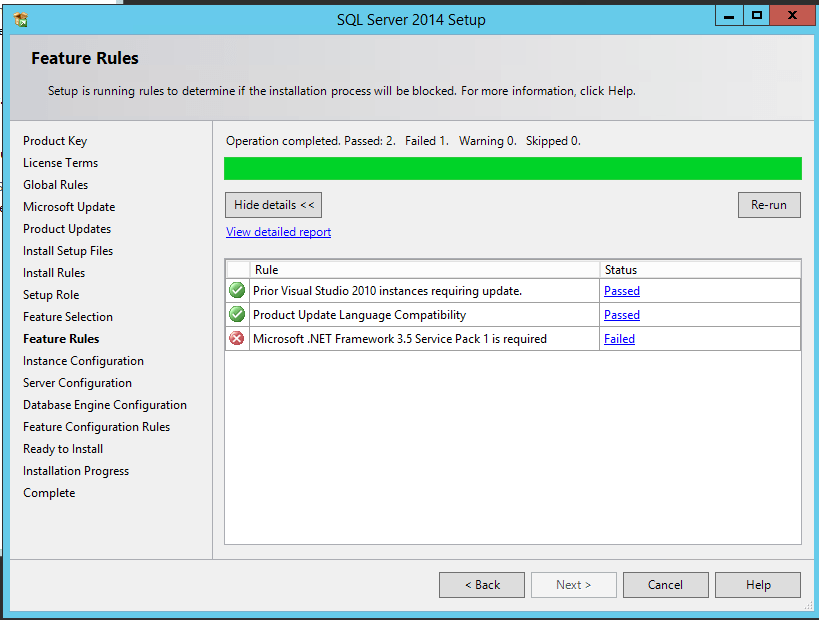Select Global Rules step in sidebar

pos(55,185)
